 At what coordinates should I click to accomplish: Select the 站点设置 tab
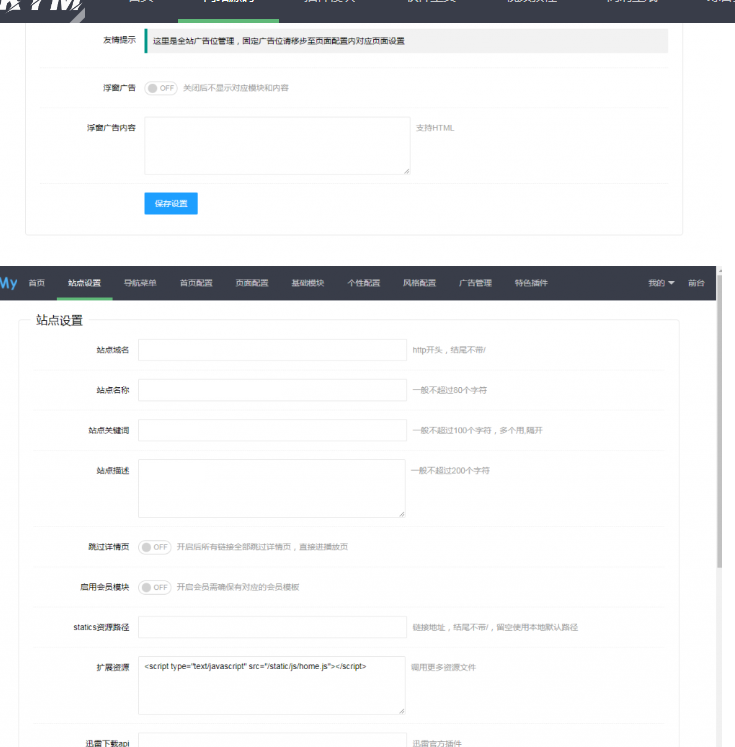click(x=84, y=283)
